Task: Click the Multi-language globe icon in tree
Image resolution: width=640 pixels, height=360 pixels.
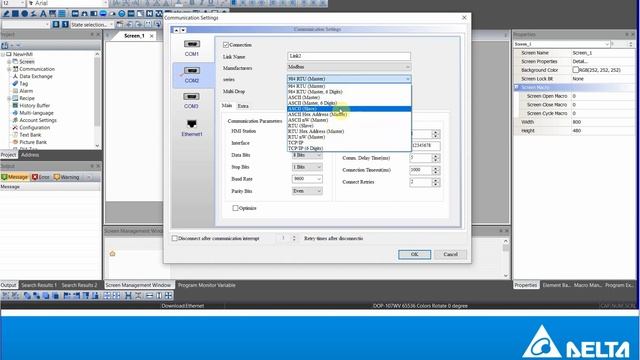Action: point(15,113)
